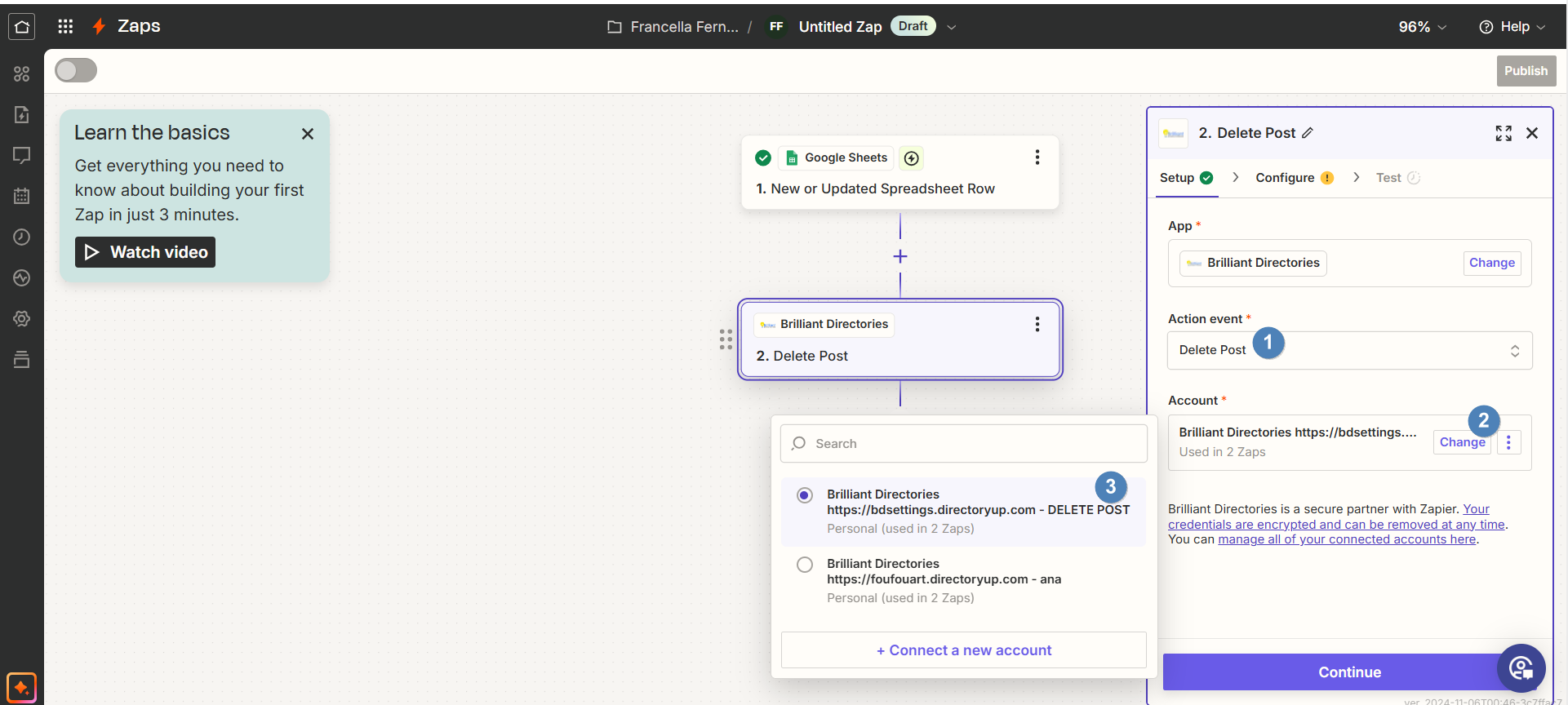Open the help chat bubble
Viewport: 1568px width, 705px height.
click(1521, 668)
